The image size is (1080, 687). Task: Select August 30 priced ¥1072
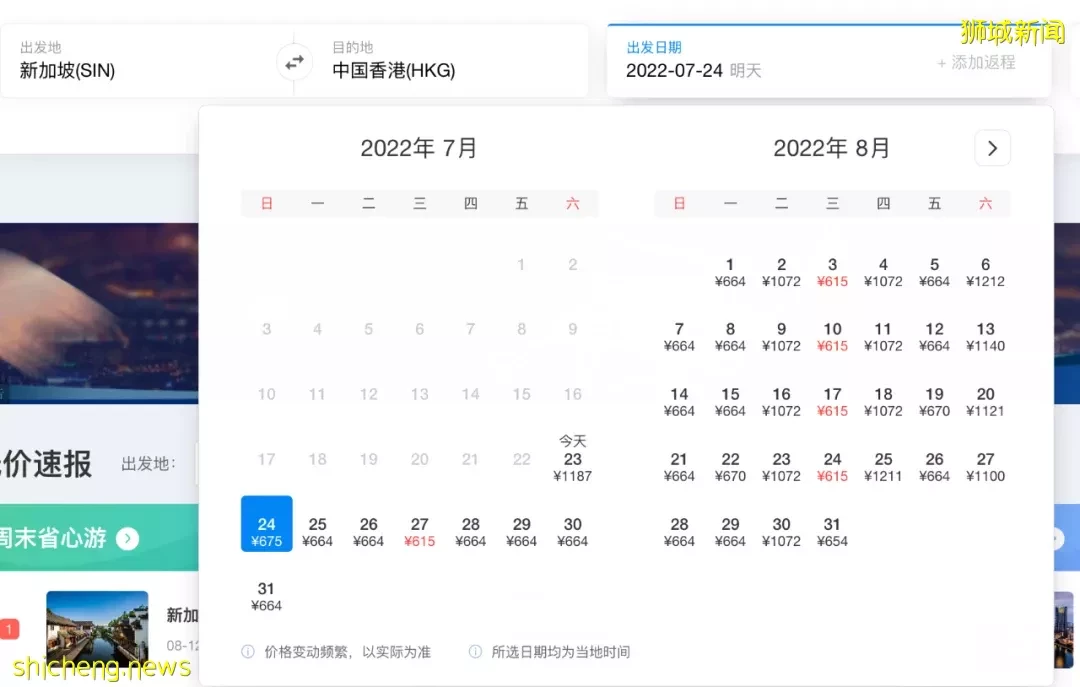tap(781, 532)
